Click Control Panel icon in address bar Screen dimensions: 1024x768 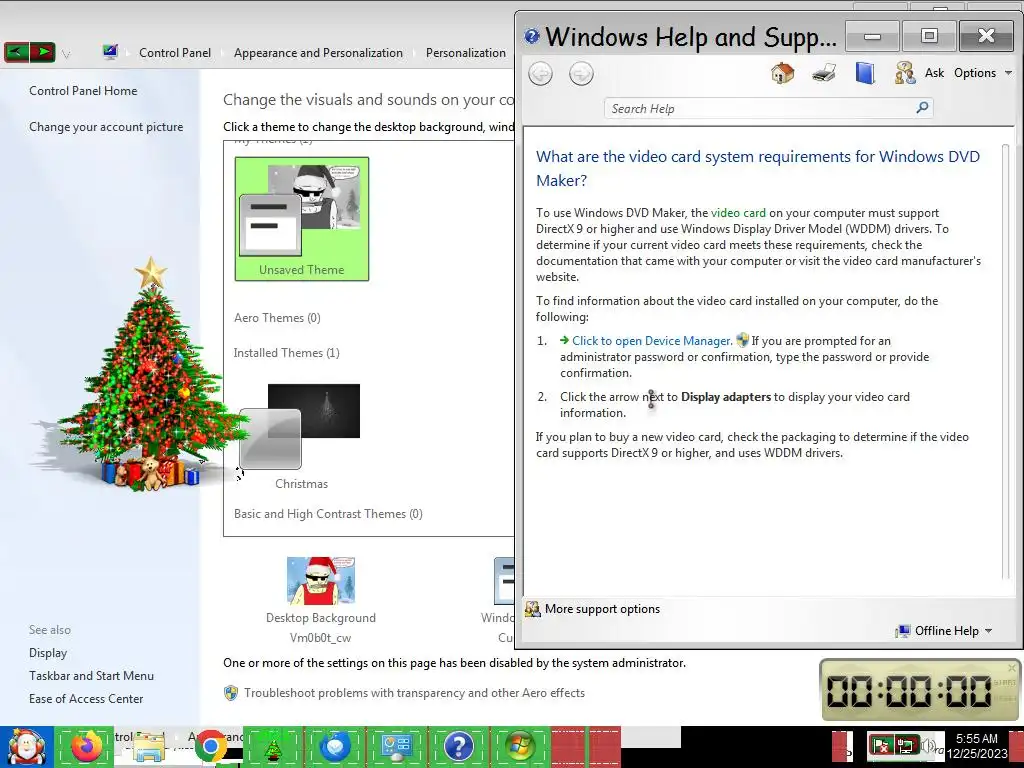pyautogui.click(x=110, y=52)
